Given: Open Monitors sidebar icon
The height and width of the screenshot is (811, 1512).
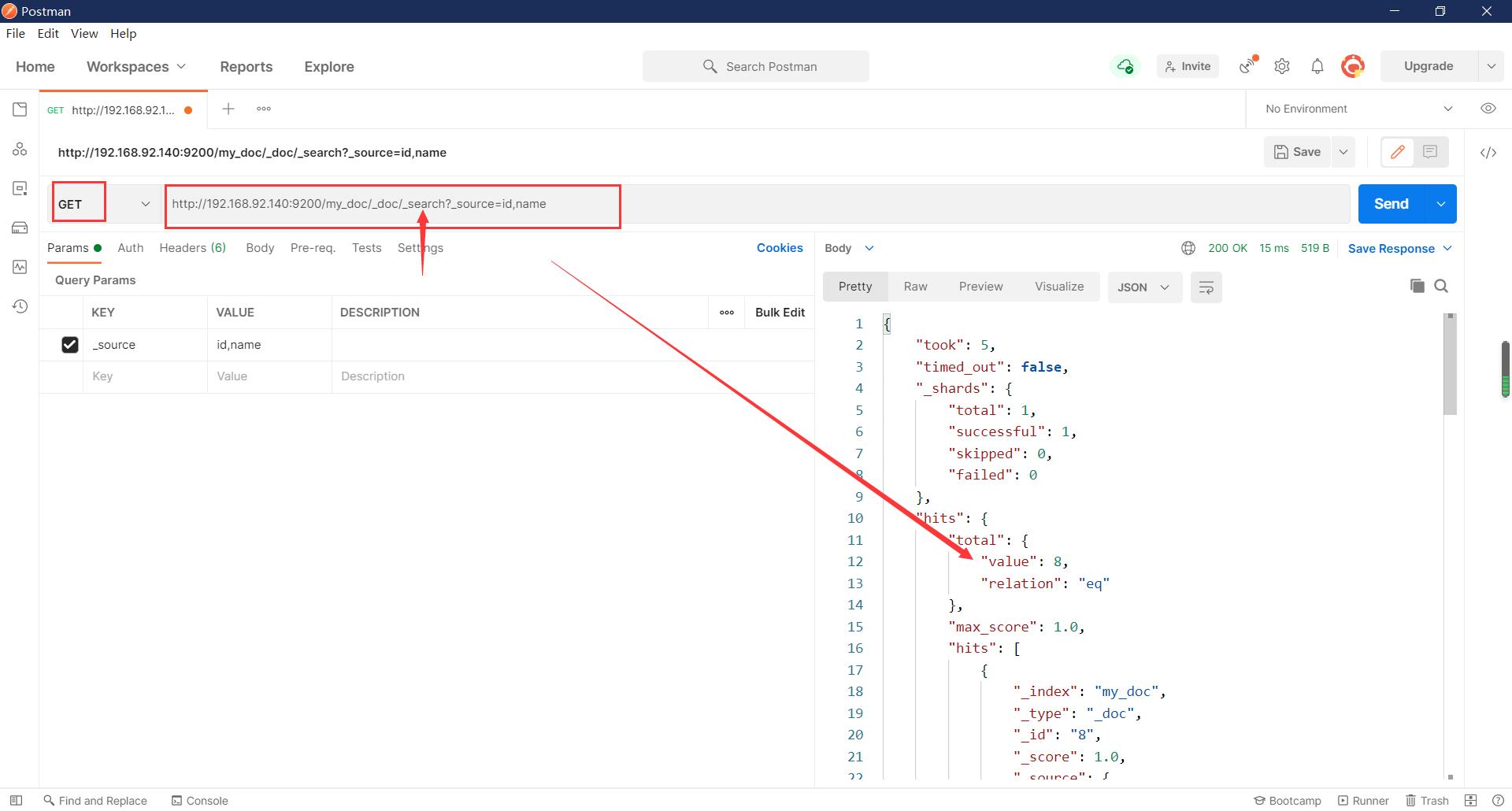Looking at the screenshot, I should (20, 267).
